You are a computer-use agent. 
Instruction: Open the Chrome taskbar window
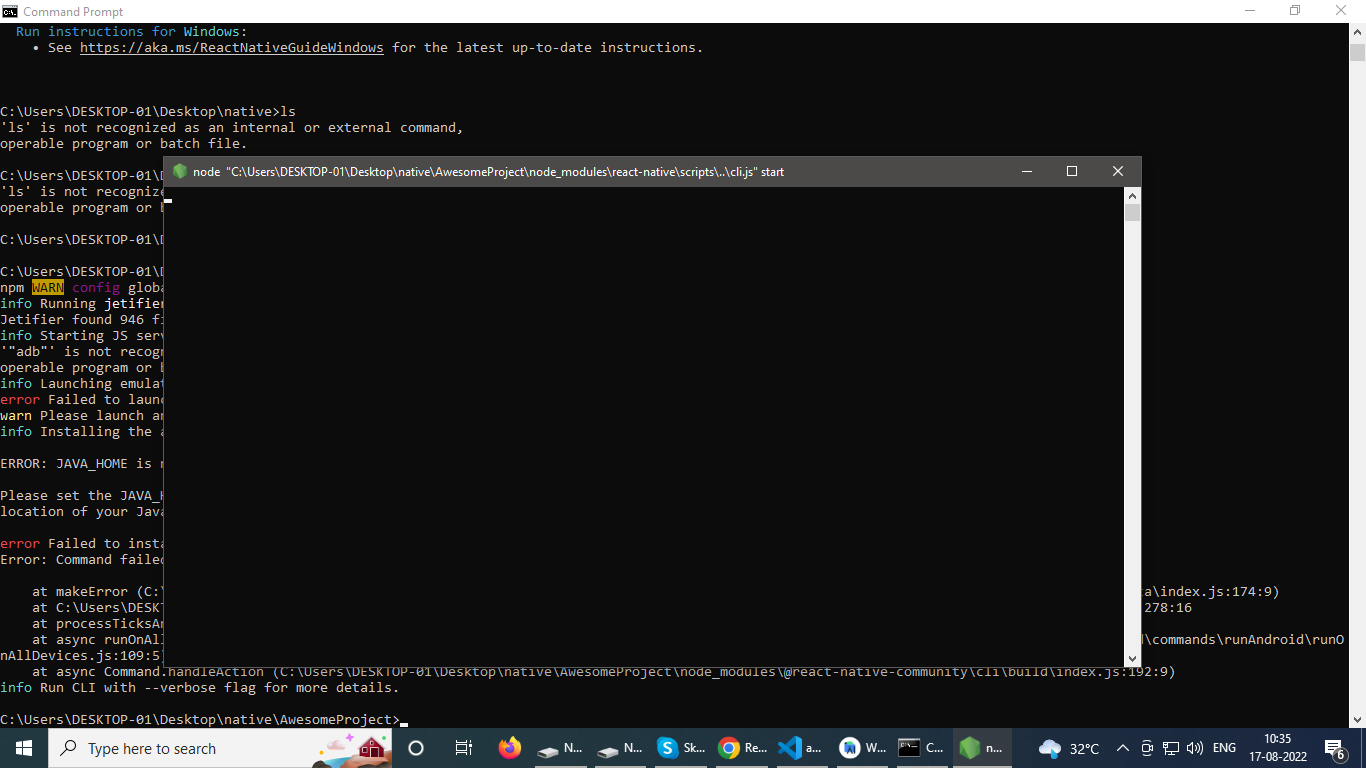tap(742, 748)
